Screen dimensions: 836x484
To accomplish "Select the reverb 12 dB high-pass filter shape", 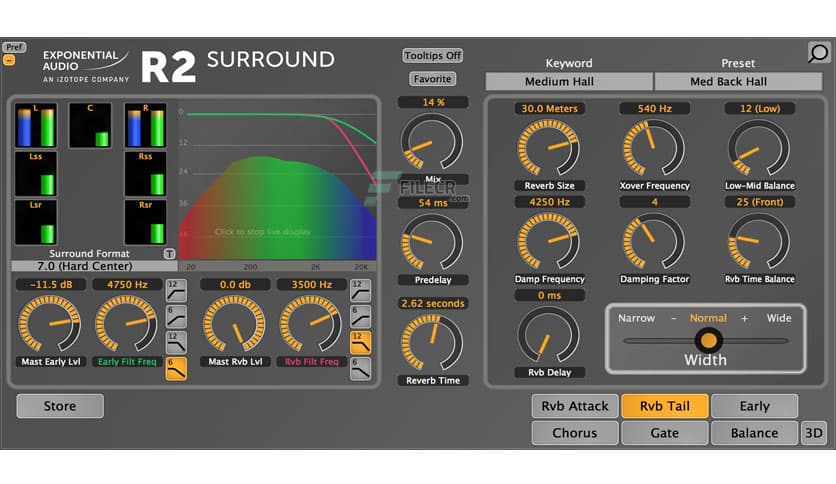I will coord(360,291).
